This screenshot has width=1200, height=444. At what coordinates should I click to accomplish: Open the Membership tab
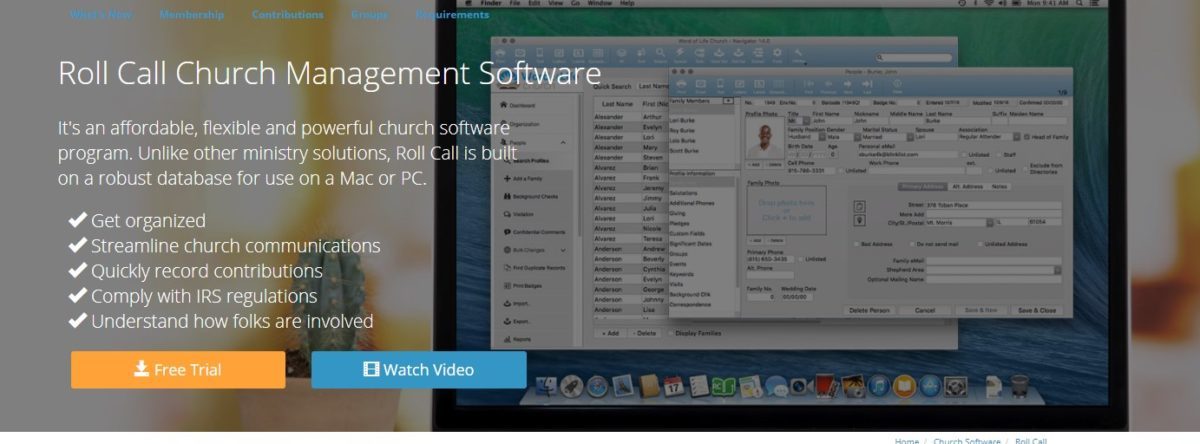192,15
